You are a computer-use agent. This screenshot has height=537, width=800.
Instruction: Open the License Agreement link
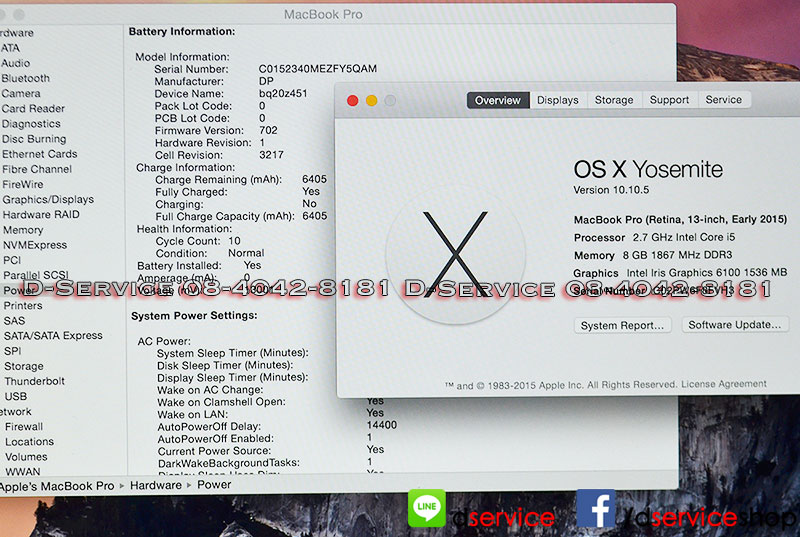coord(723,383)
